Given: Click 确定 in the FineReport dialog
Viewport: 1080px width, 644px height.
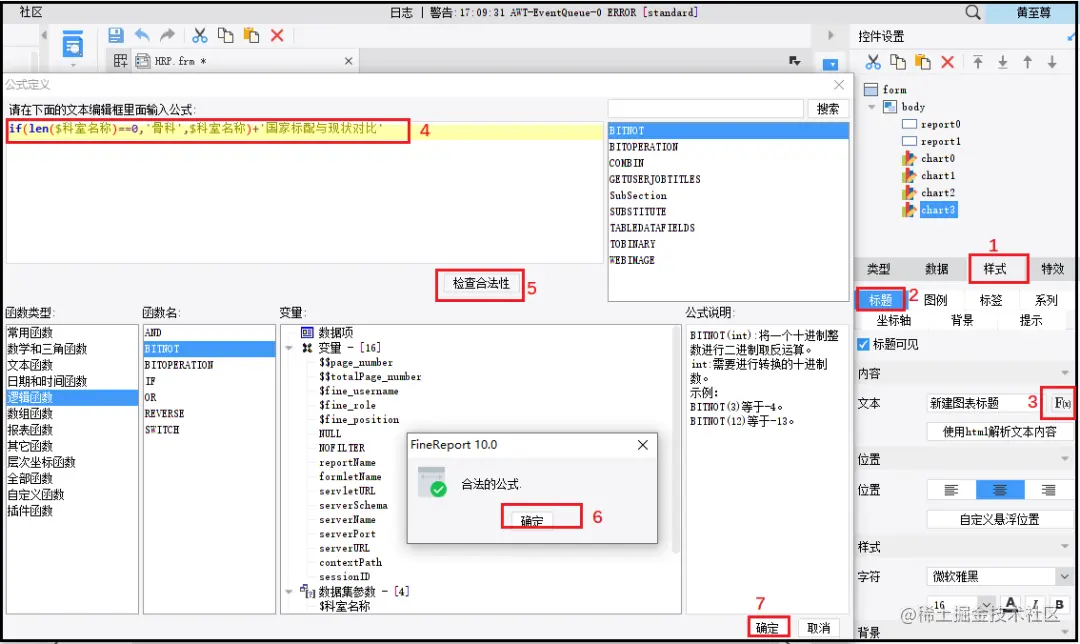Looking at the screenshot, I should pyautogui.click(x=531, y=519).
